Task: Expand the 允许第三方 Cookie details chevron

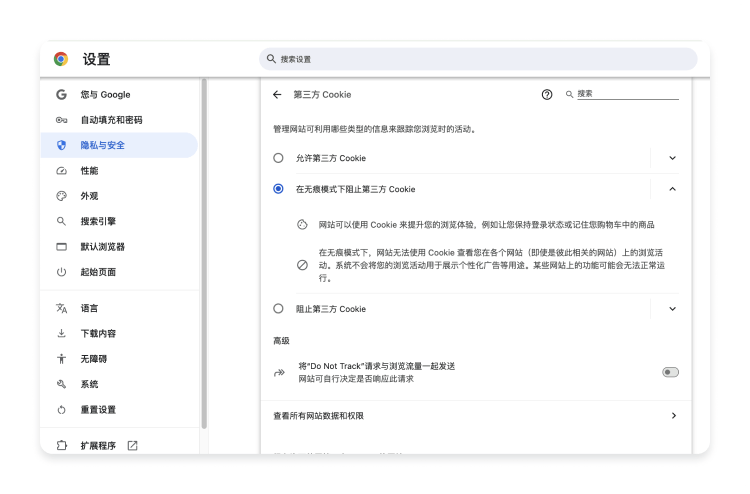Action: (672, 158)
